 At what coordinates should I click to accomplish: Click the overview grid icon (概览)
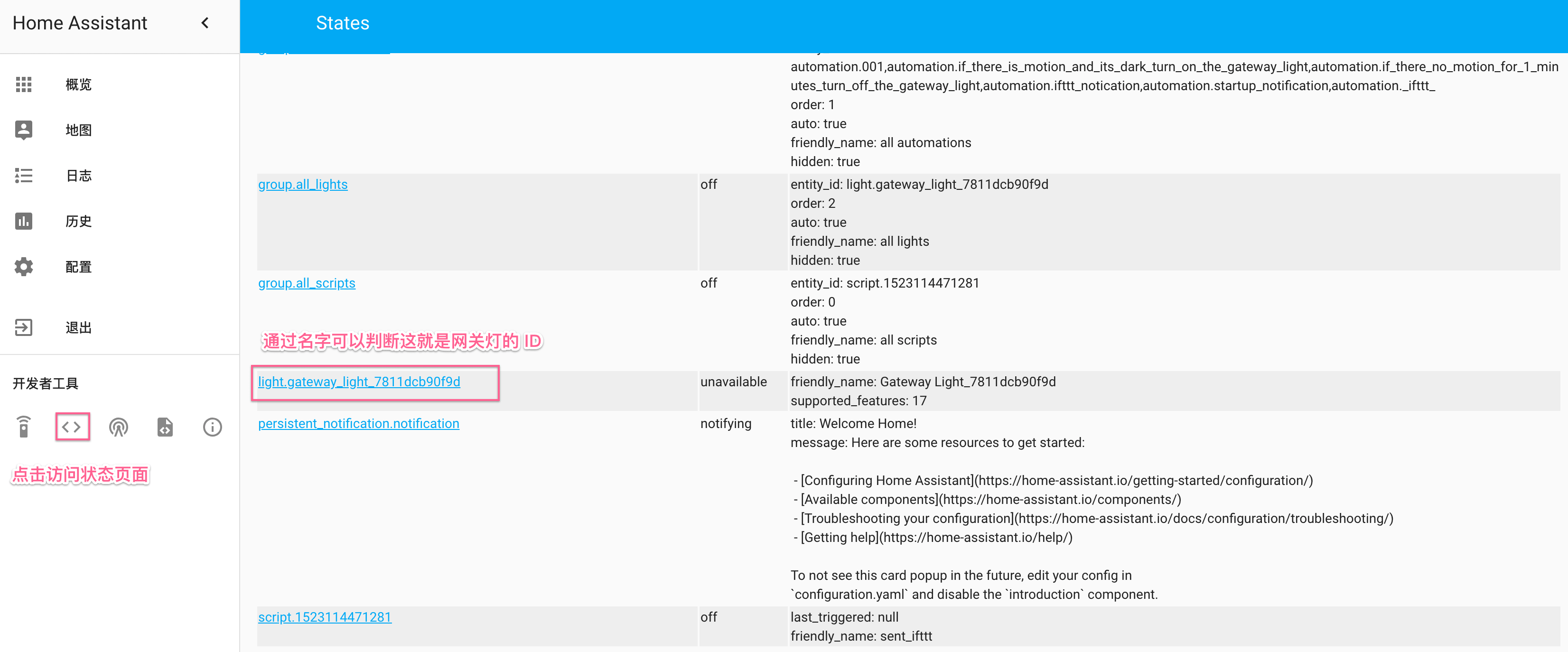tap(24, 84)
